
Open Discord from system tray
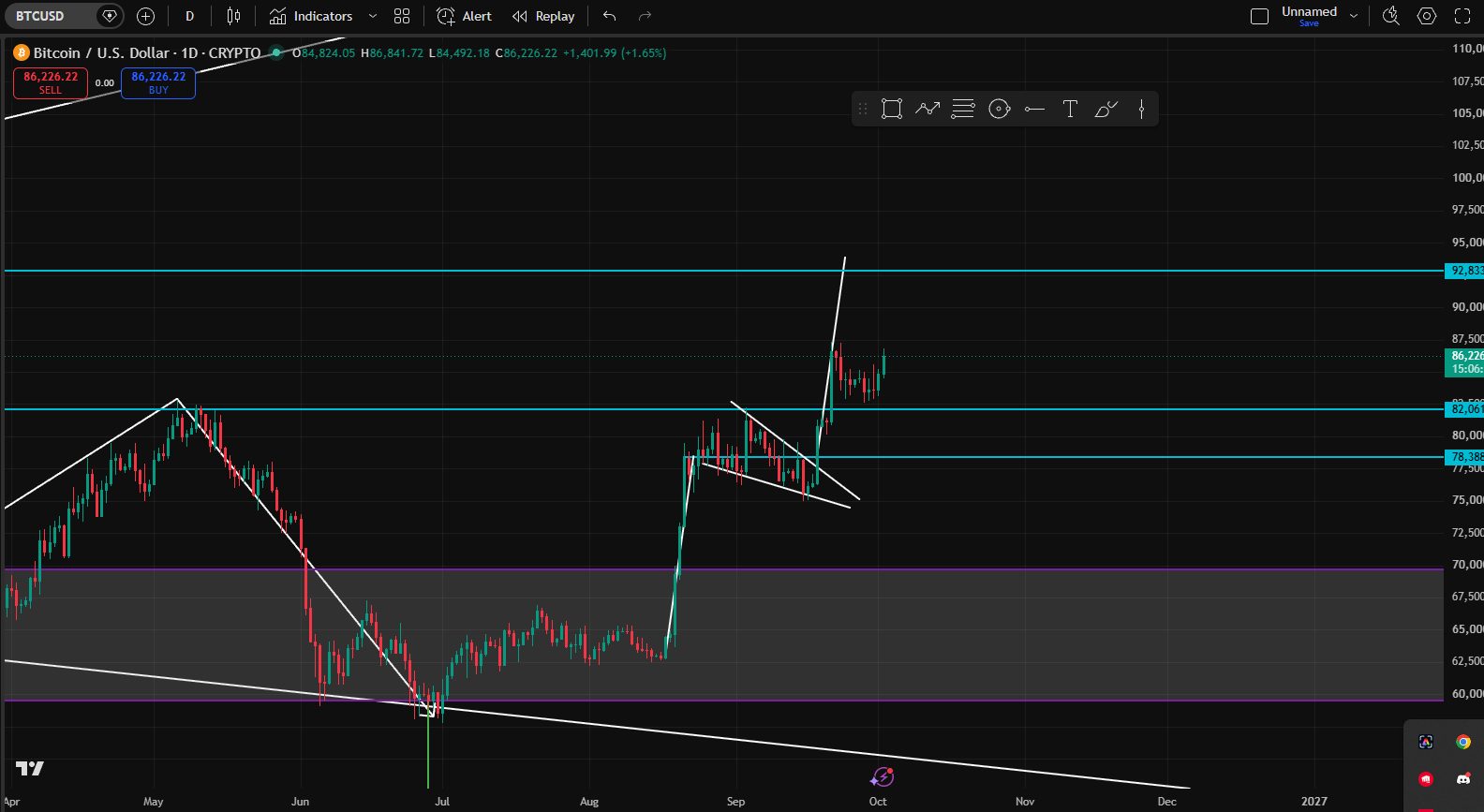(x=1463, y=779)
